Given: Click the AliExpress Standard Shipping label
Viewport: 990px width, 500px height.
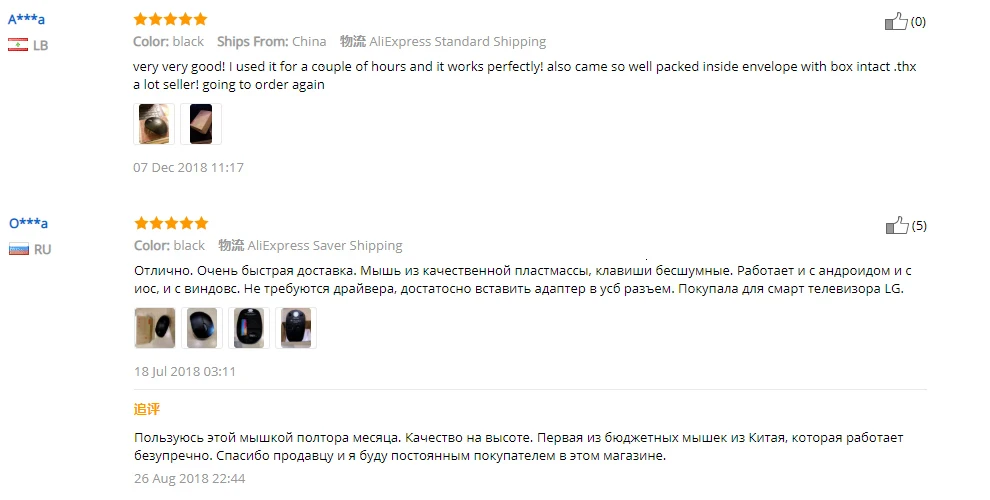Looking at the screenshot, I should pos(458,42).
